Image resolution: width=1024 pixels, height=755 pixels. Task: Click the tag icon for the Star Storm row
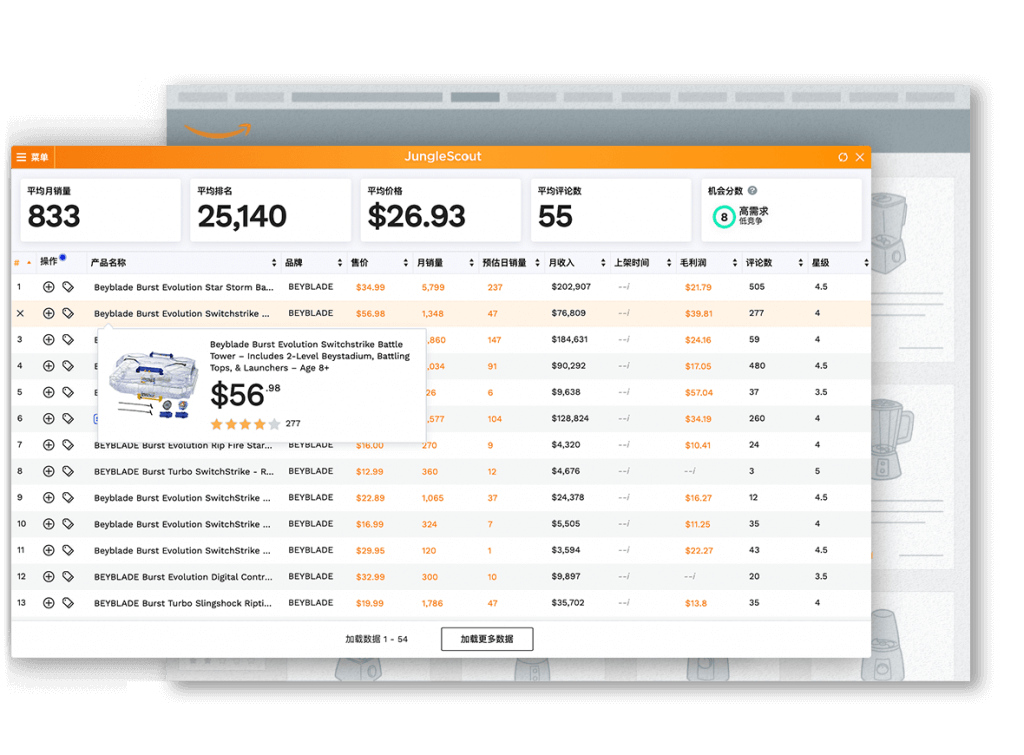point(68,287)
